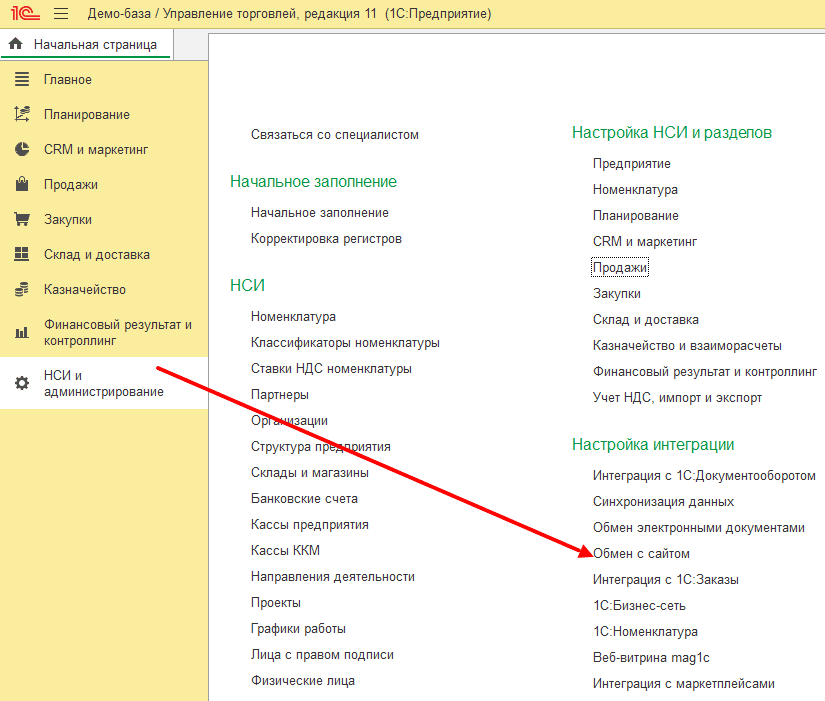Image resolution: width=825 pixels, height=701 pixels.
Task: Open Интеграция с 1С:Документооборотом link
Action: (x=704, y=476)
